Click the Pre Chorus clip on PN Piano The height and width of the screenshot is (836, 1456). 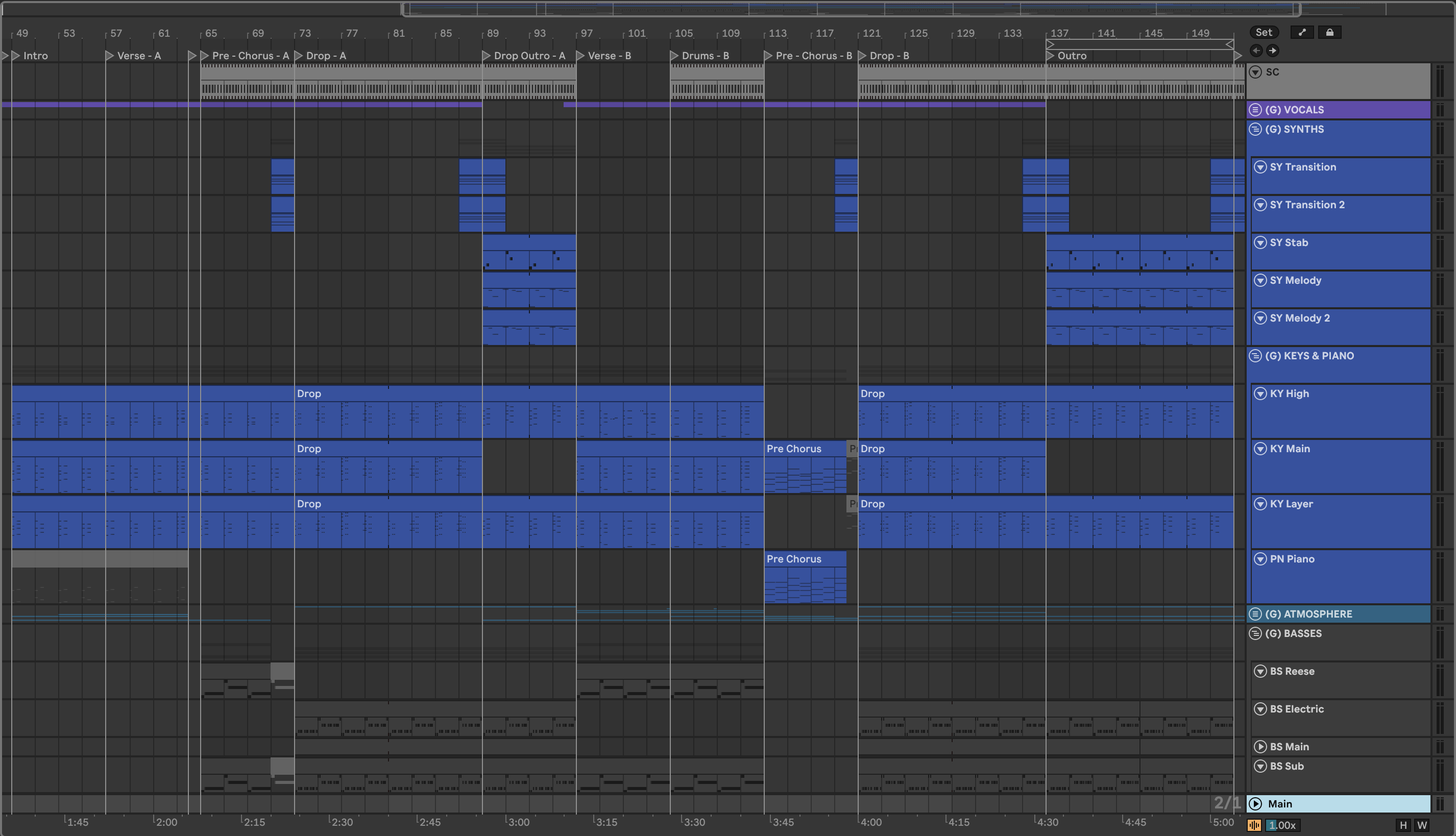point(804,559)
